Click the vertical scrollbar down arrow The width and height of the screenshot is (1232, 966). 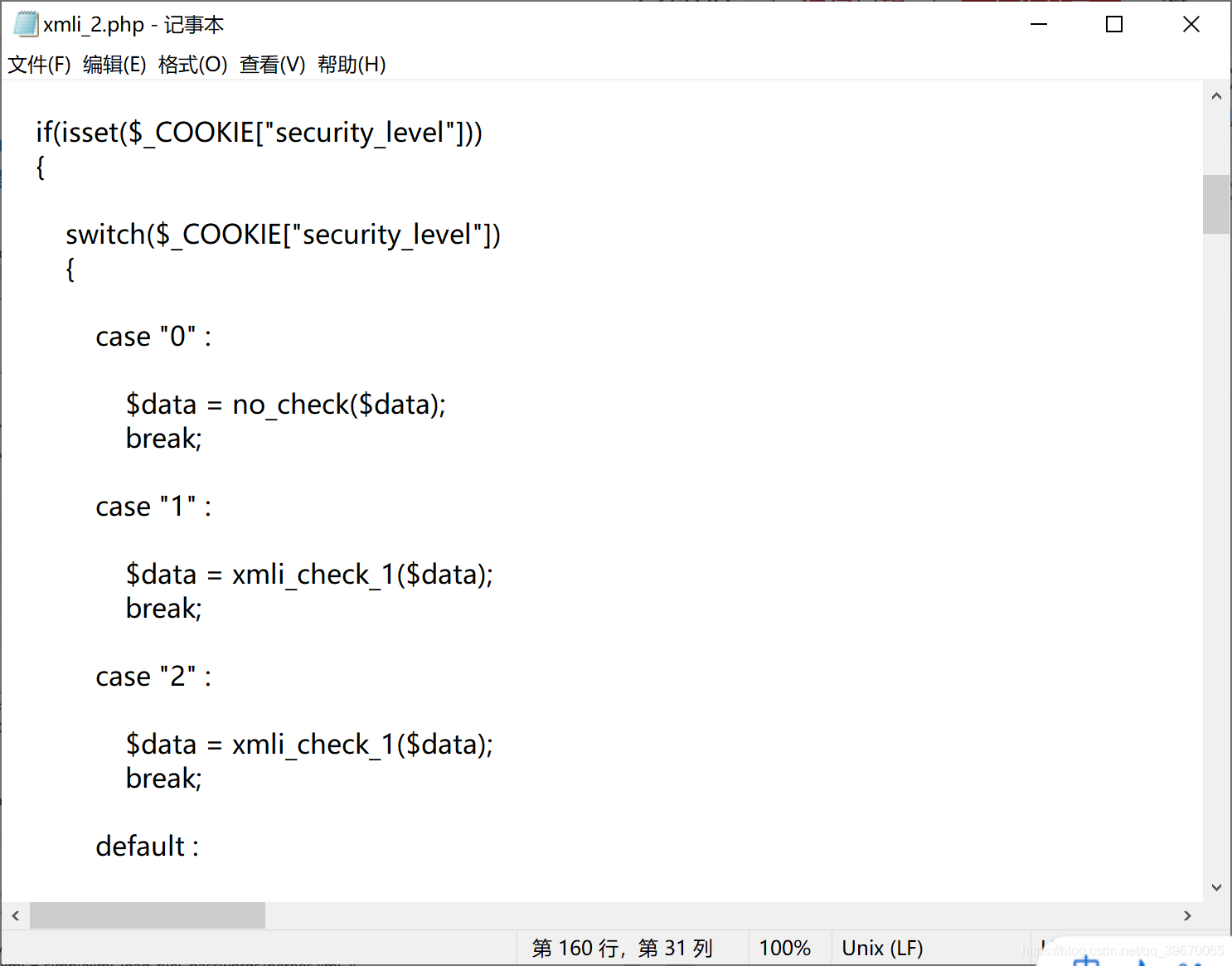tap(1216, 887)
